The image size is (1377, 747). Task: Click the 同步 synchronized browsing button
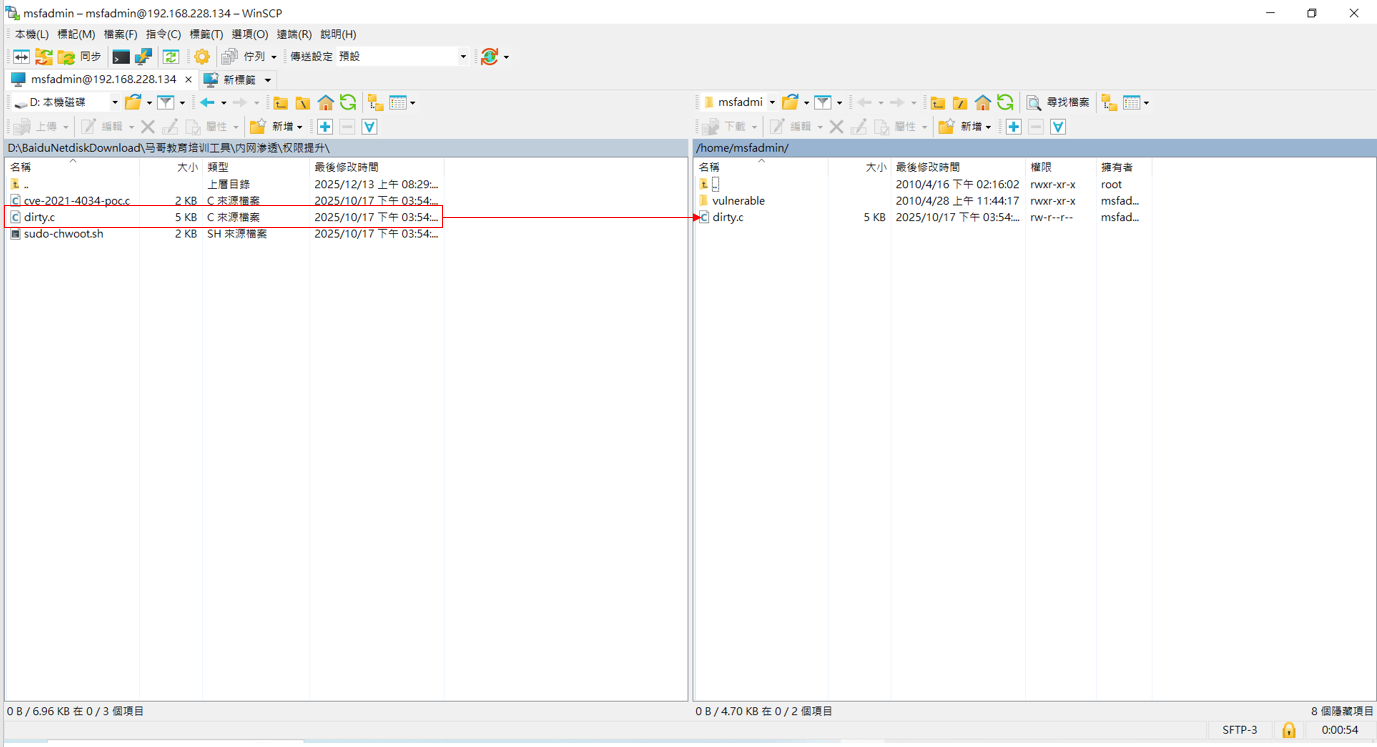point(80,57)
